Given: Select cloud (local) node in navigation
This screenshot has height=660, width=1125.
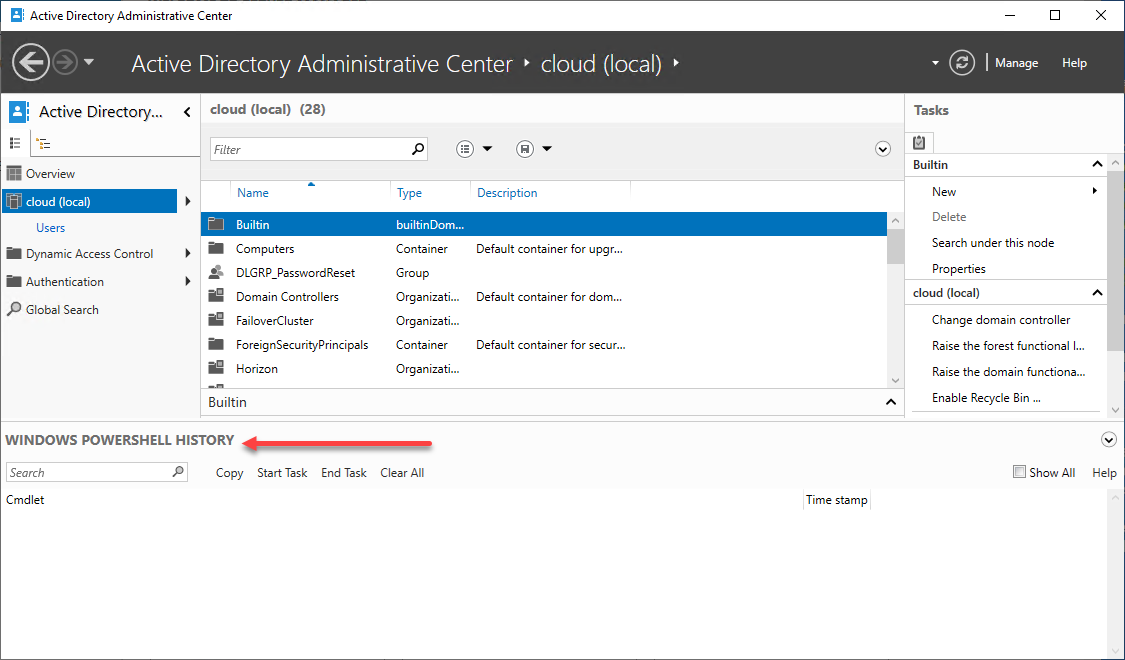Looking at the screenshot, I should [90, 202].
